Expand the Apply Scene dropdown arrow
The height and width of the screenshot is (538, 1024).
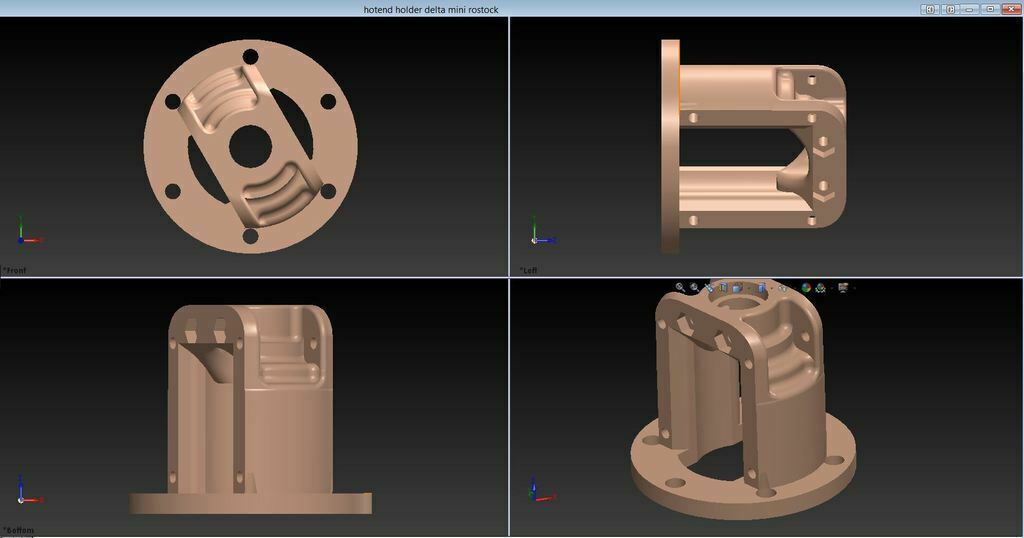point(831,288)
